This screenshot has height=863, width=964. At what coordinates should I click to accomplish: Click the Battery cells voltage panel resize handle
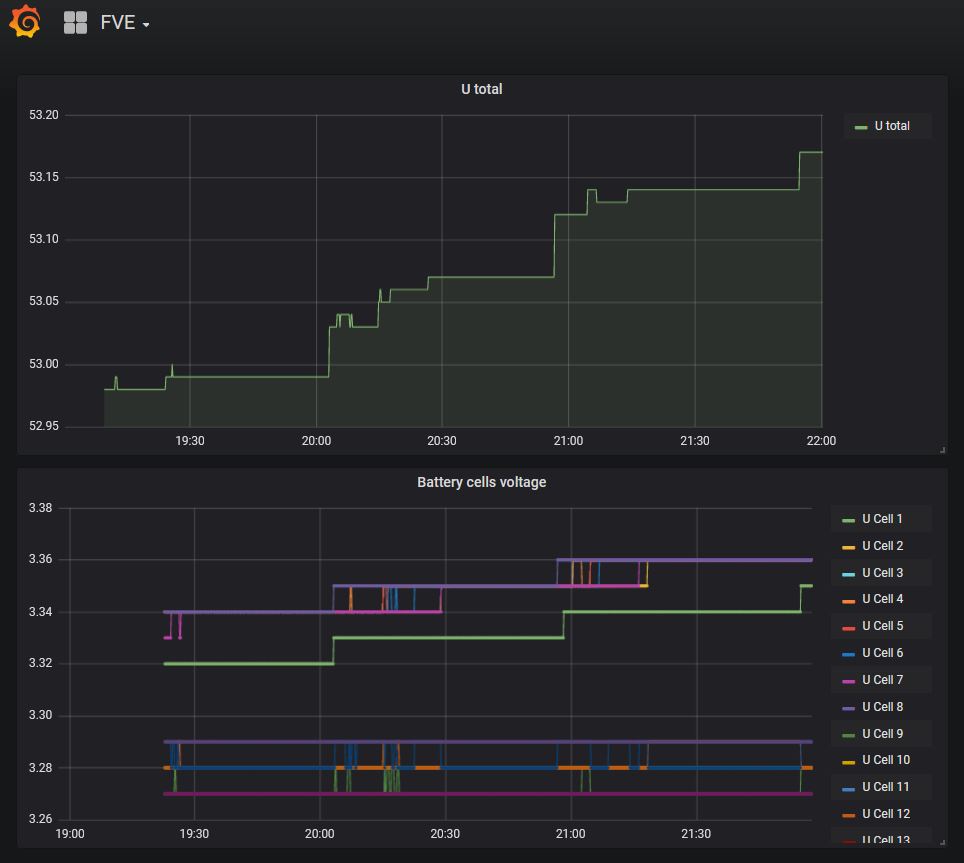click(942, 843)
